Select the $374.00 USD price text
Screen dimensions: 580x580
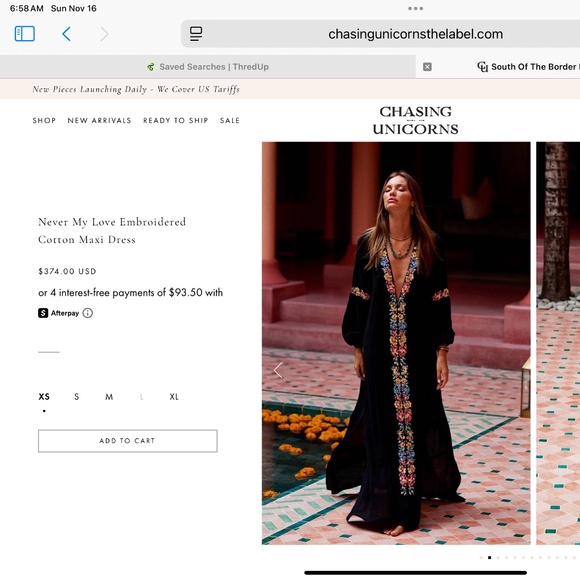click(67, 272)
